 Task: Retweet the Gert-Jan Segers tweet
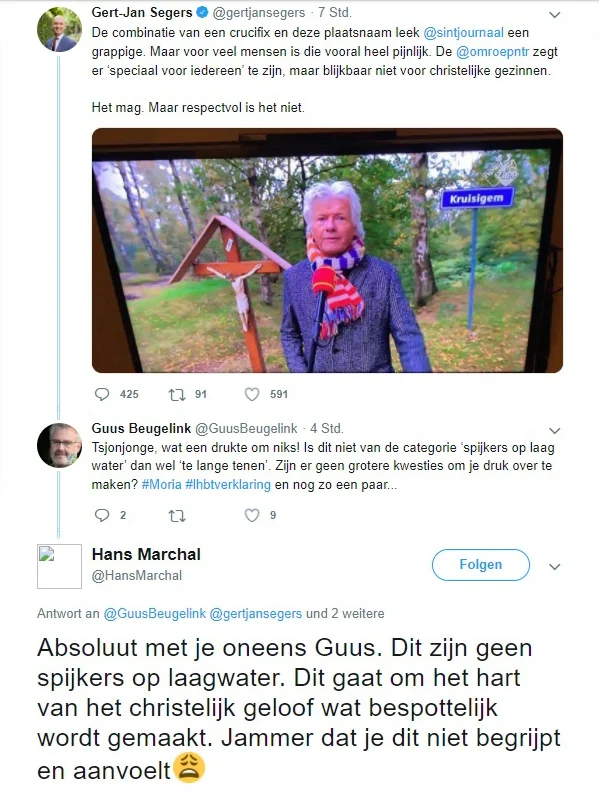coord(177,394)
